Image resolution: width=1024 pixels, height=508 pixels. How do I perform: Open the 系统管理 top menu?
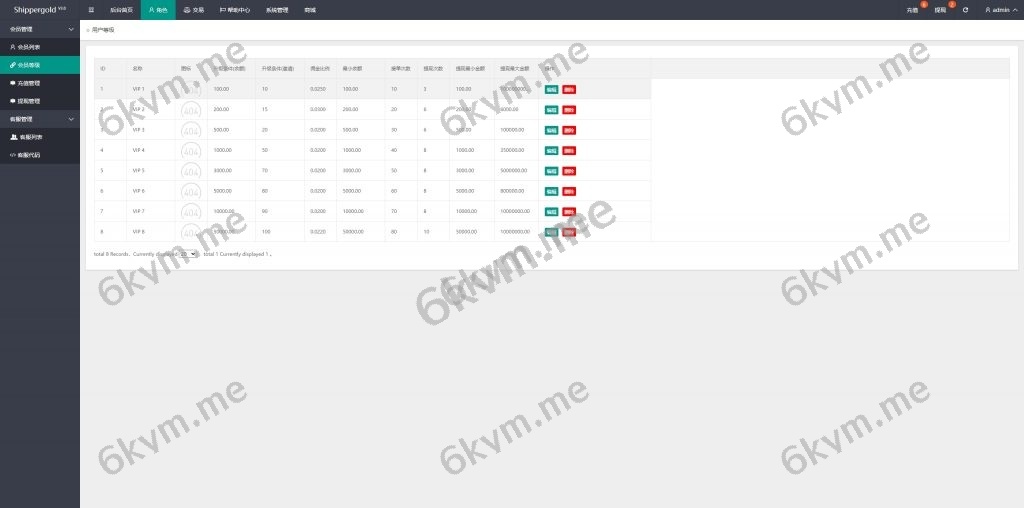277,10
